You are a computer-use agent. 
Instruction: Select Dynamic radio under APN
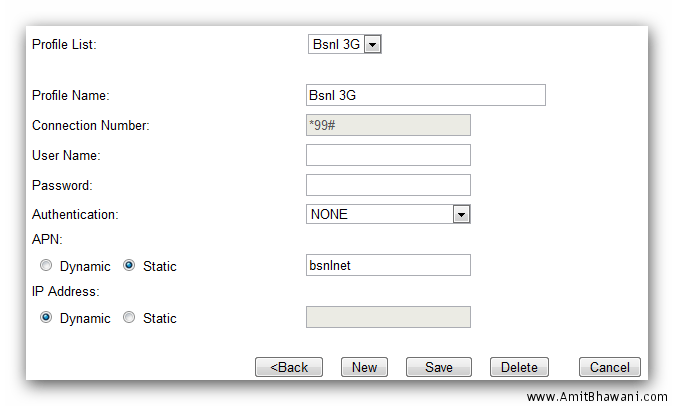(x=46, y=266)
